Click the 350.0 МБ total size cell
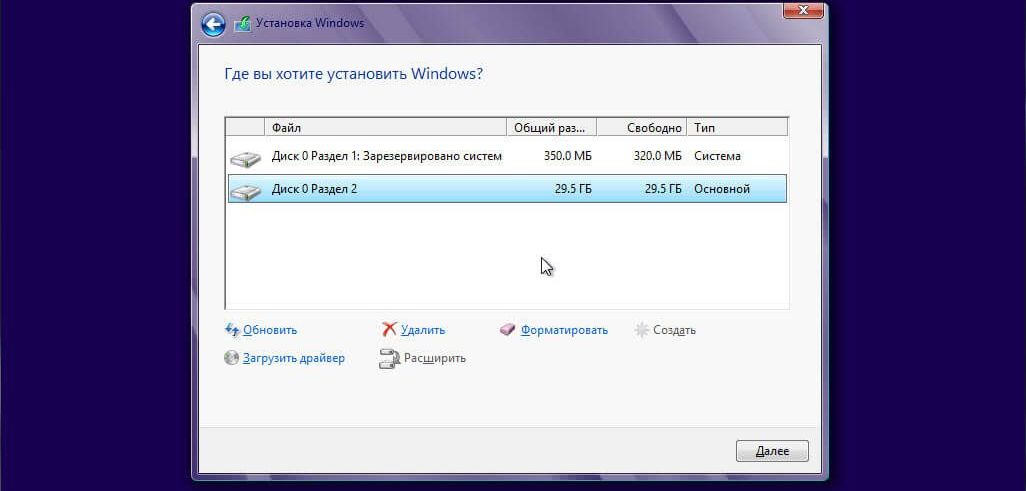The height and width of the screenshot is (491, 1026). pyautogui.click(x=567, y=156)
